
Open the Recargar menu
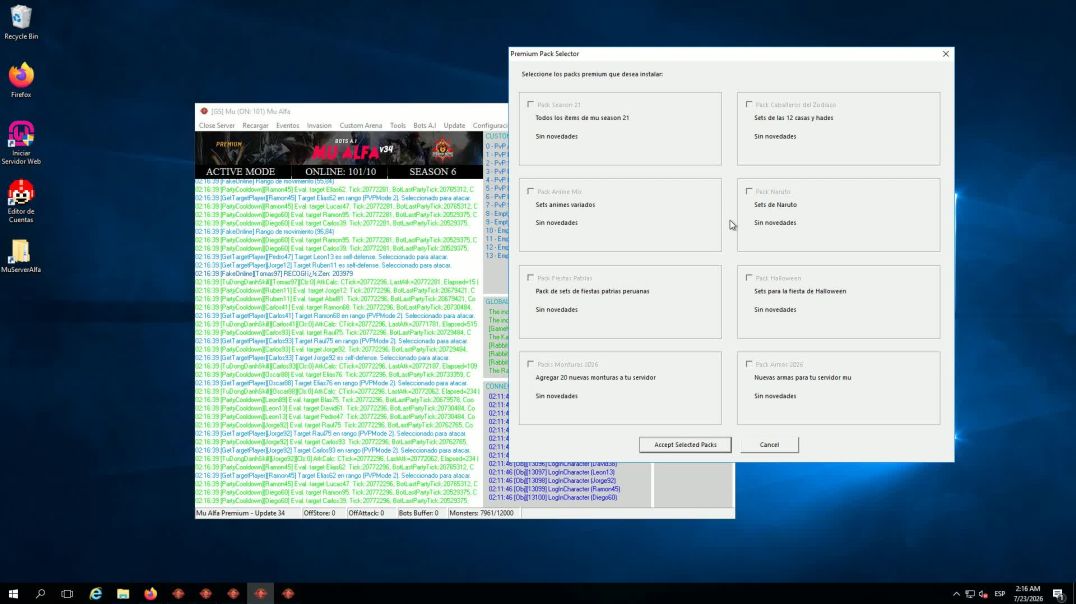tap(255, 126)
